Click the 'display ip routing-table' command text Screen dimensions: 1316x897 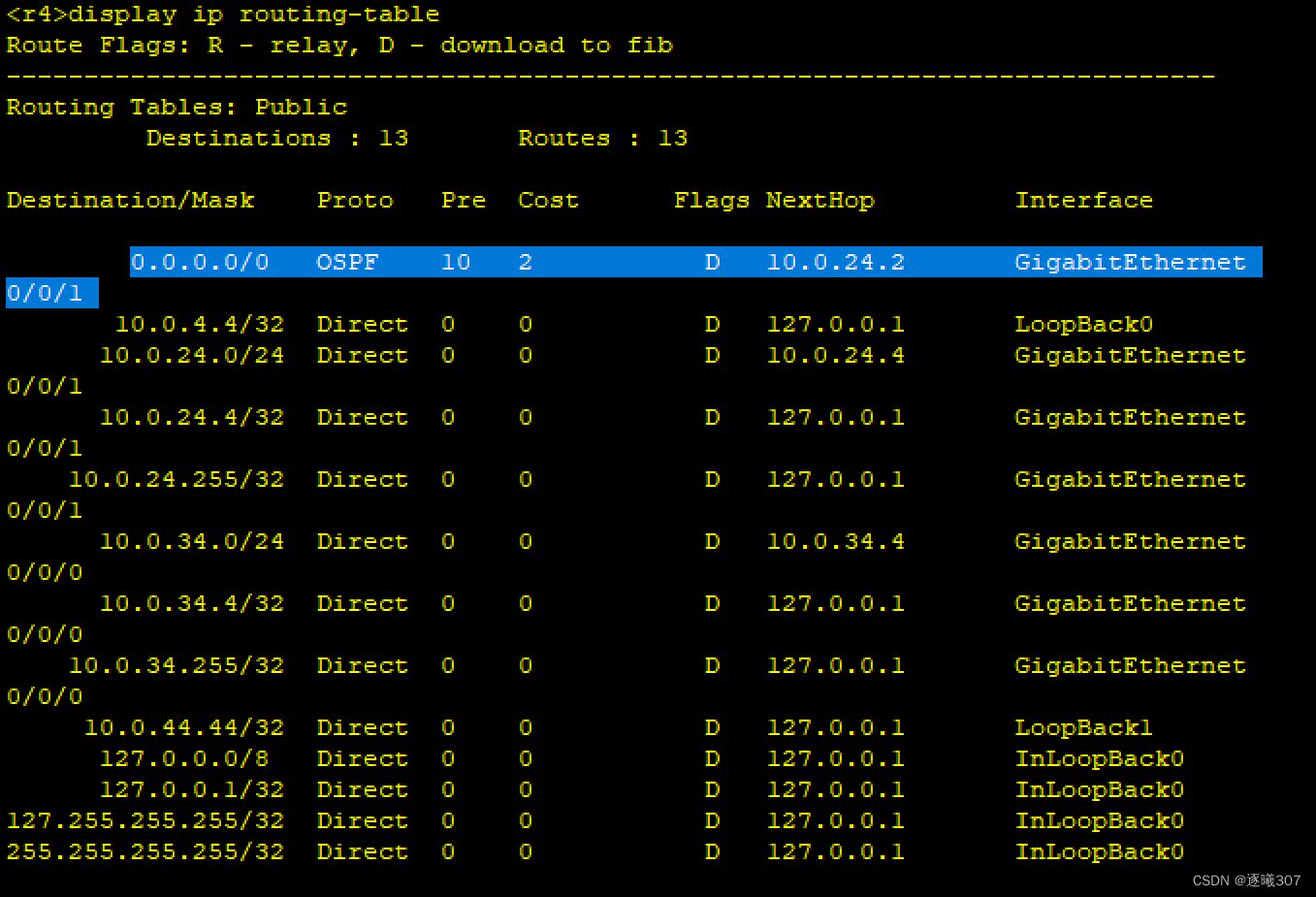(x=254, y=15)
